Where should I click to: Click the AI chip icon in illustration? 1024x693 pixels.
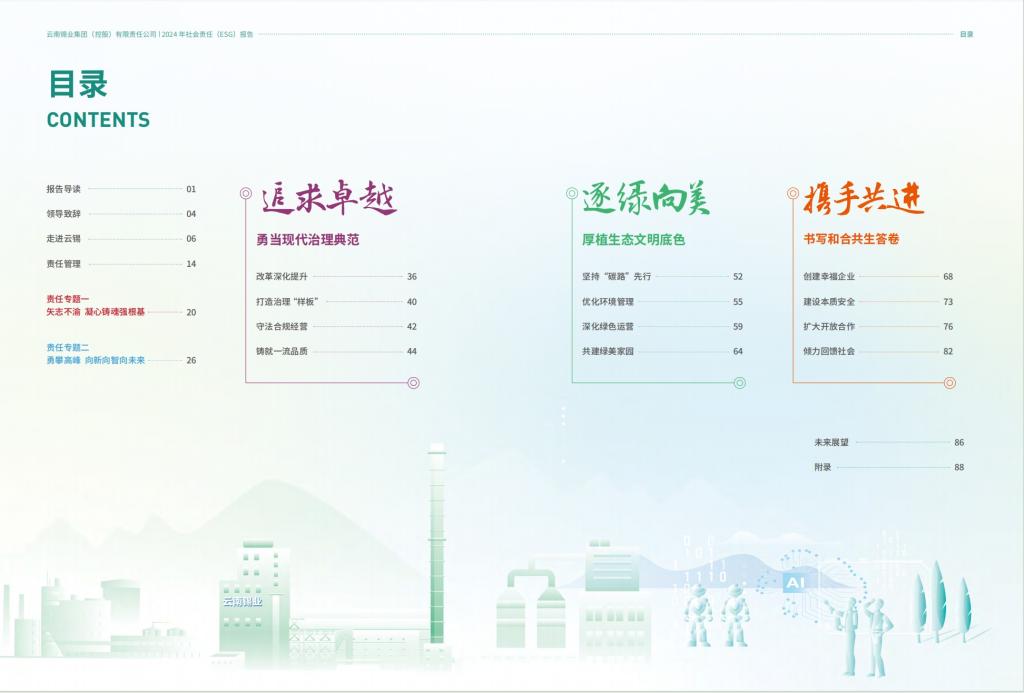click(795, 582)
